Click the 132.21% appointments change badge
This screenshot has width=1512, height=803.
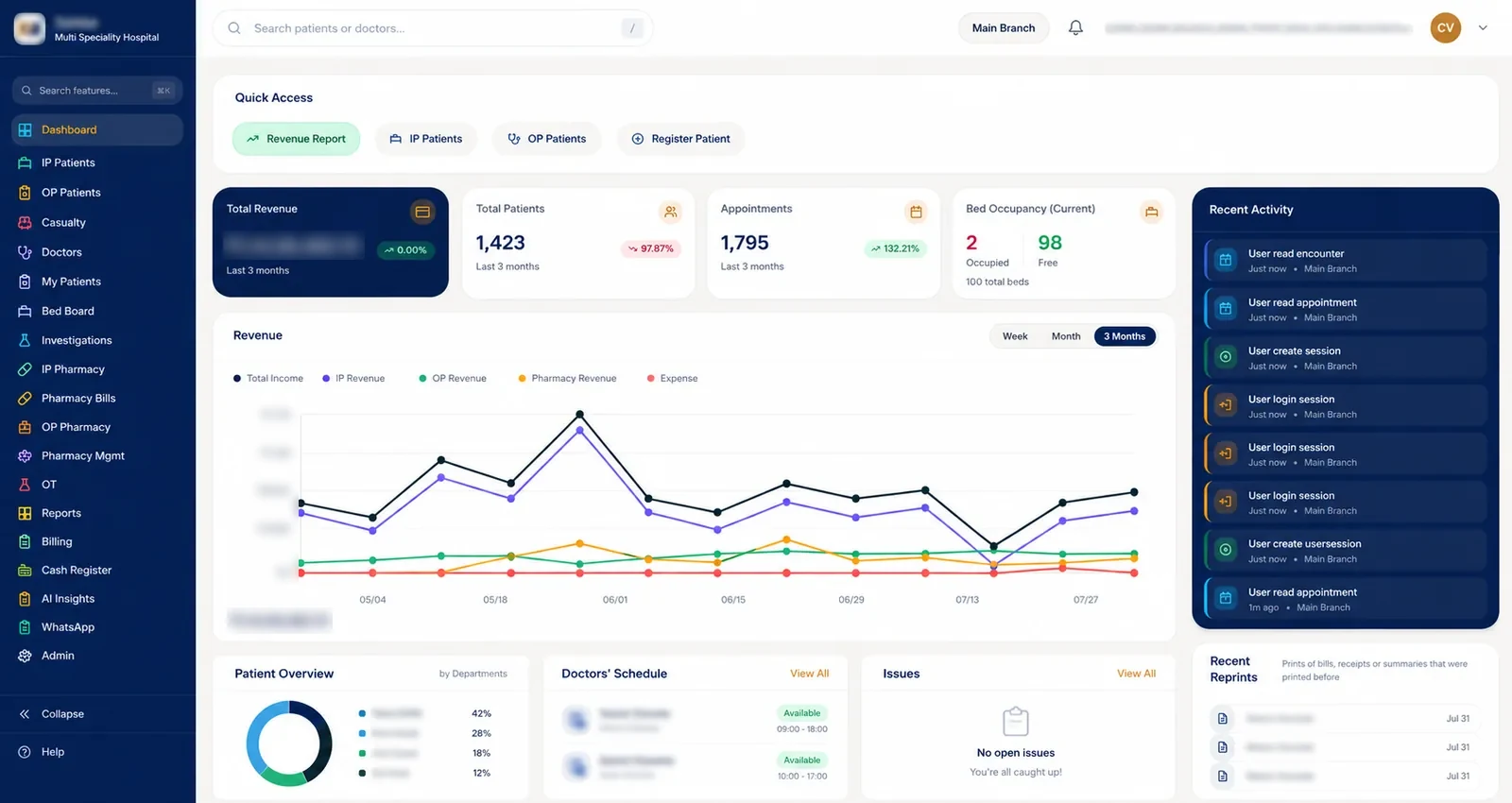tap(895, 248)
